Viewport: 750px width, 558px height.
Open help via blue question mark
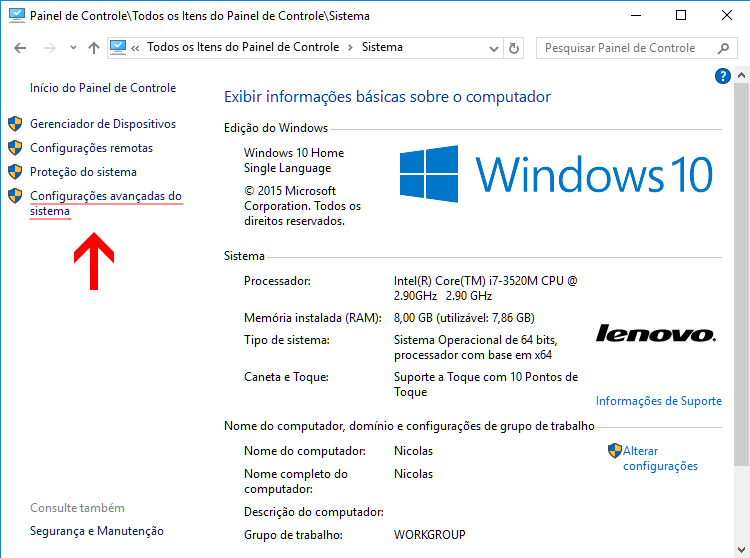pyautogui.click(x=722, y=76)
